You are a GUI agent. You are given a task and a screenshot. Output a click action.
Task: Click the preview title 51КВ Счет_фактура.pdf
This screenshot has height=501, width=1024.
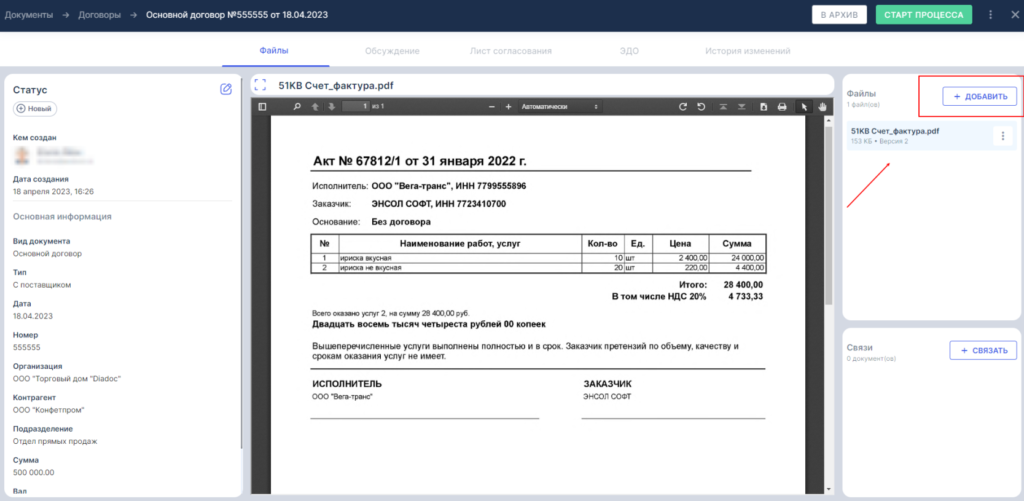(336, 86)
